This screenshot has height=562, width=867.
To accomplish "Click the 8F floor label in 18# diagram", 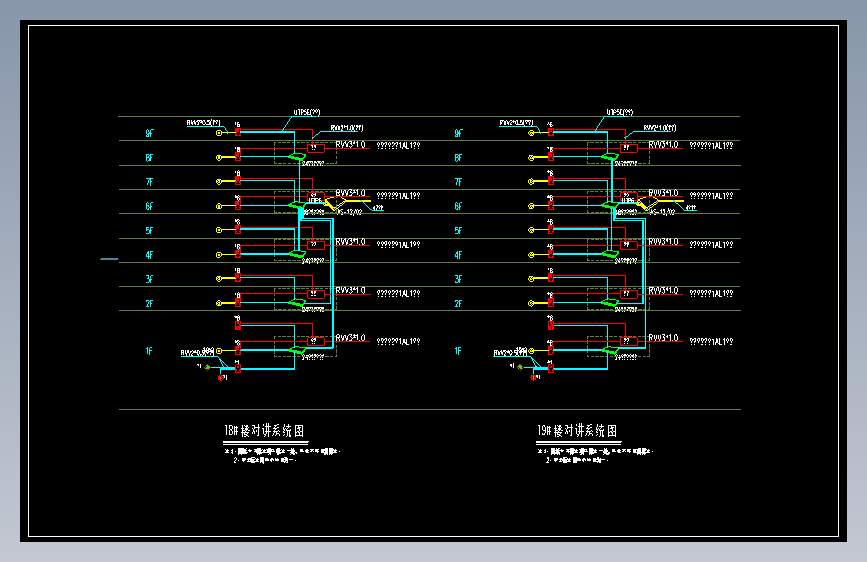I will (x=149, y=158).
